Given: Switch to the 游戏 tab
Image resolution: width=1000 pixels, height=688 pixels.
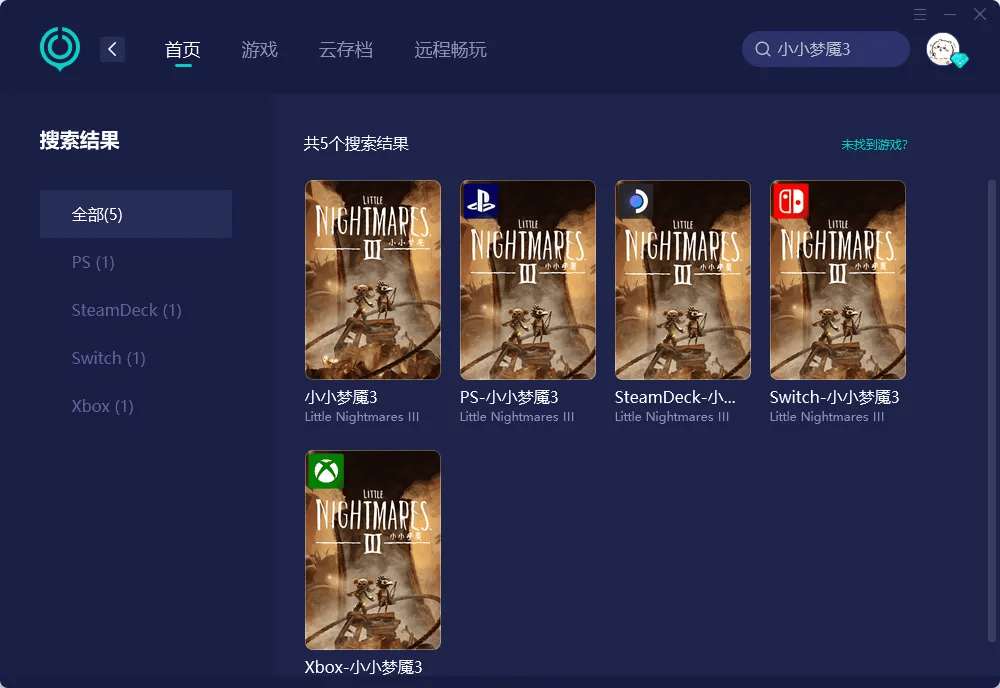Looking at the screenshot, I should pos(259,49).
